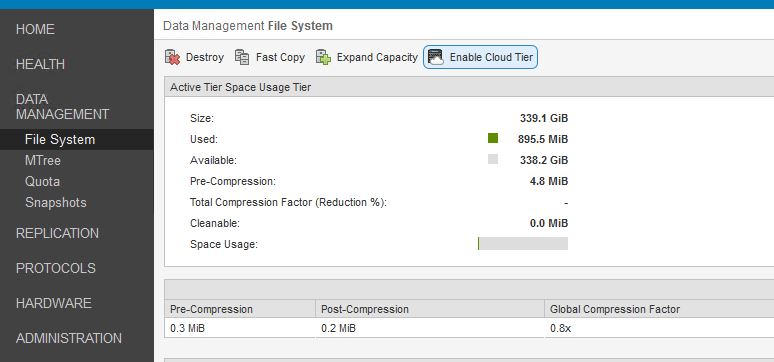Click the Fast Copy documents icon
This screenshot has width=774, height=362.
(x=242, y=57)
